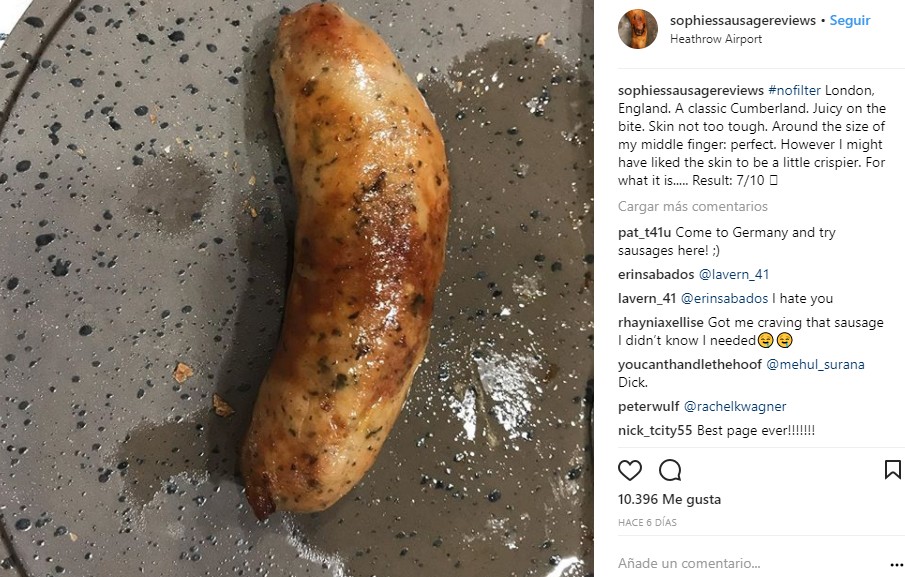Click the speech bubble comment icon
The width and height of the screenshot is (905, 577).
(670, 470)
